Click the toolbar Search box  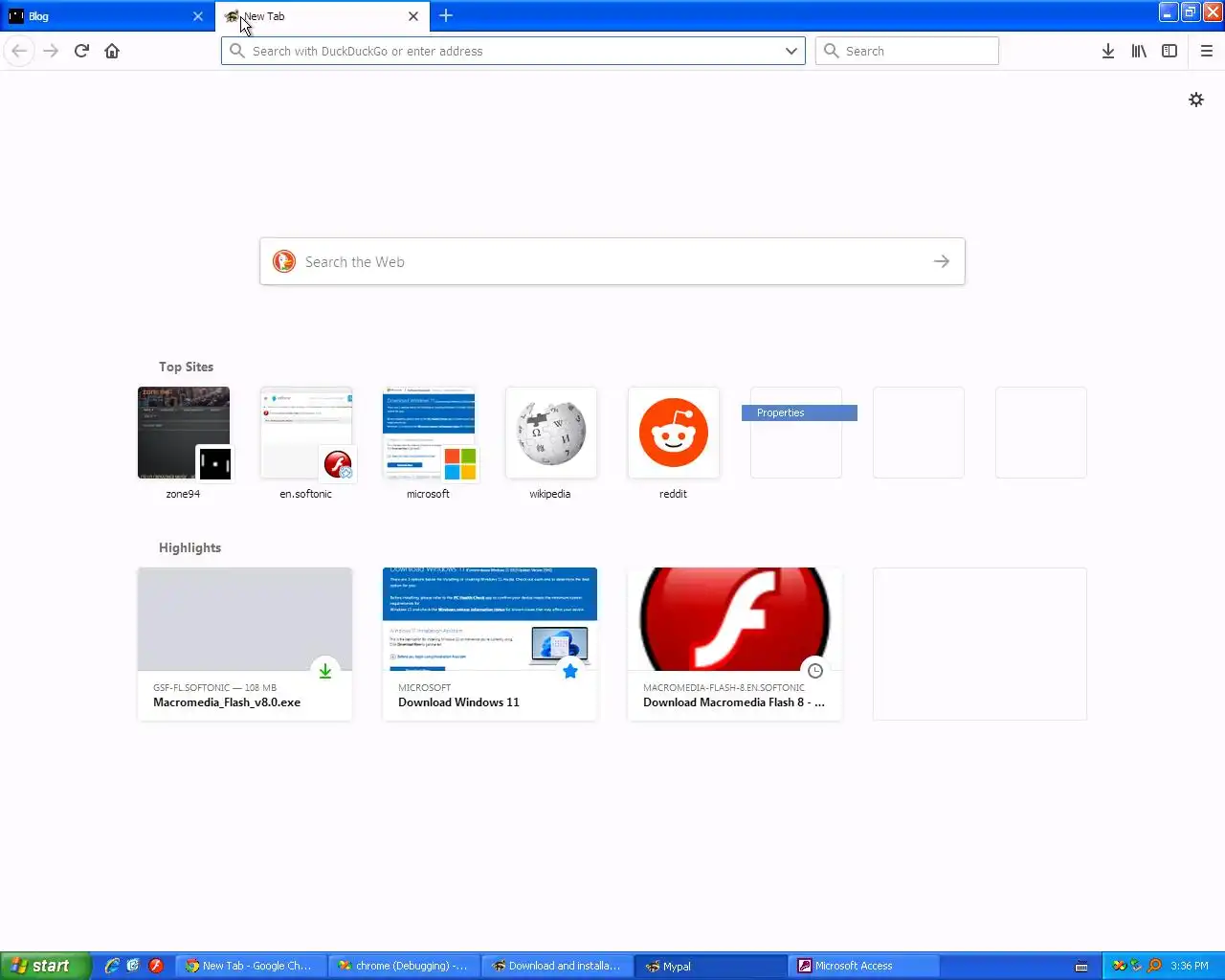pyautogui.click(x=907, y=51)
